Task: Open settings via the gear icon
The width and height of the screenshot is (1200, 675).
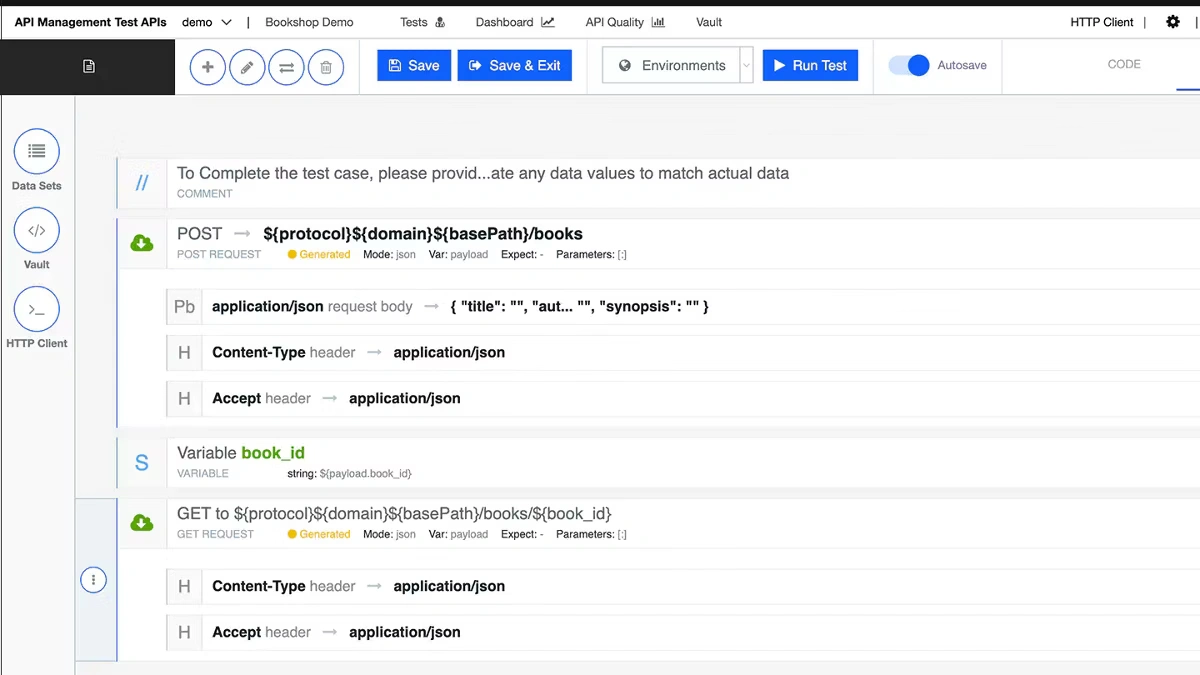Action: pyautogui.click(x=1173, y=22)
